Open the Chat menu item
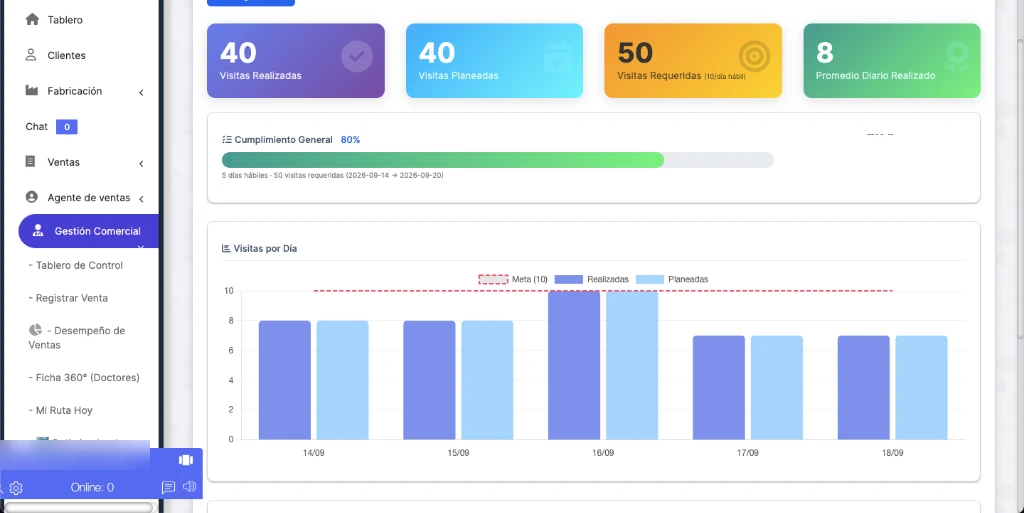This screenshot has width=1024, height=513. coord(37,127)
